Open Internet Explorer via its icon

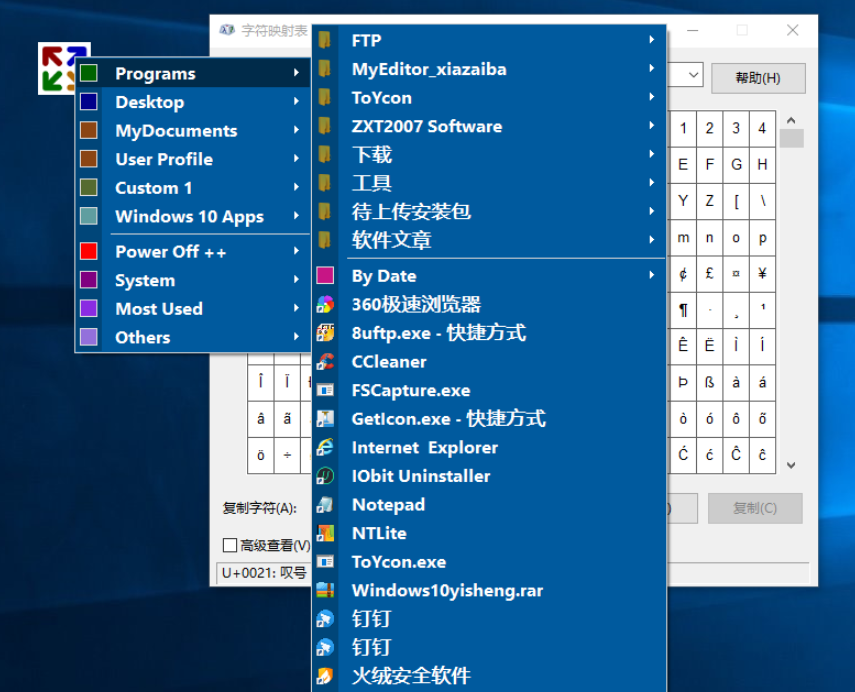point(325,448)
